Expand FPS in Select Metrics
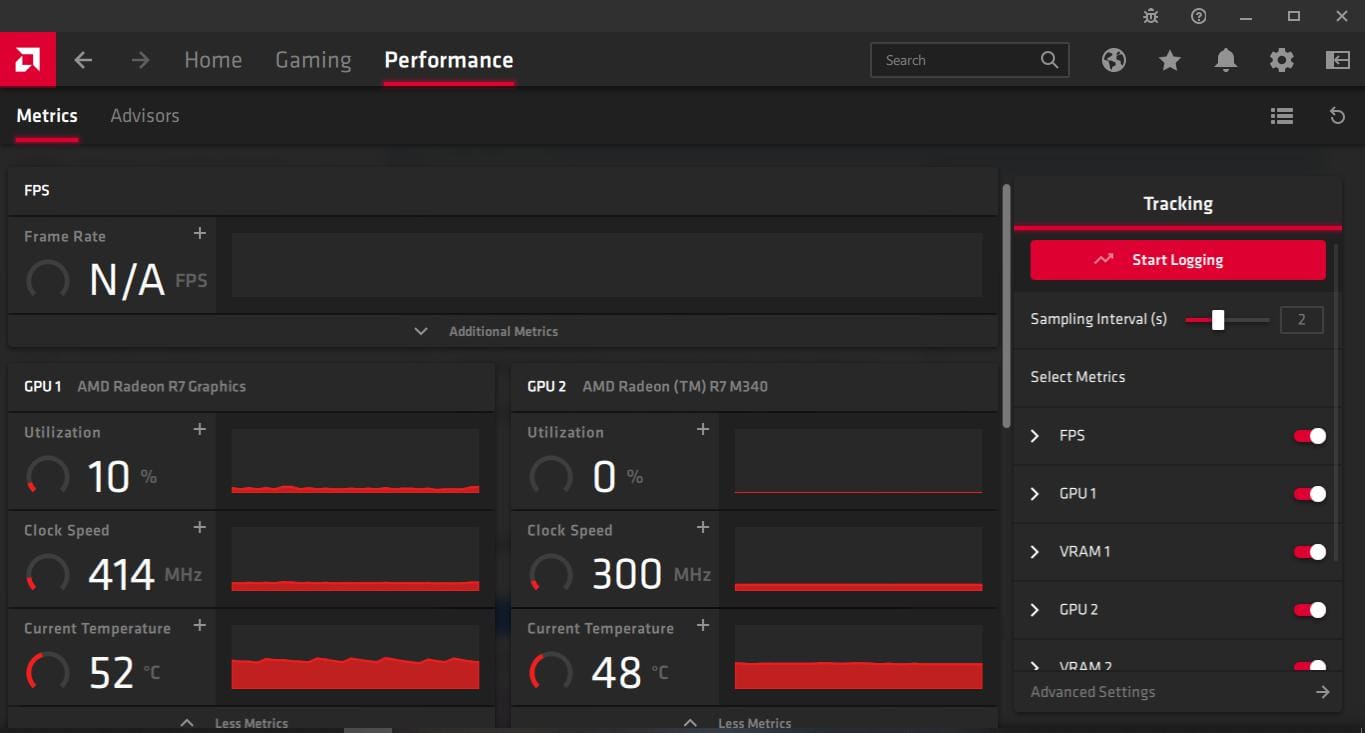 pos(1035,436)
